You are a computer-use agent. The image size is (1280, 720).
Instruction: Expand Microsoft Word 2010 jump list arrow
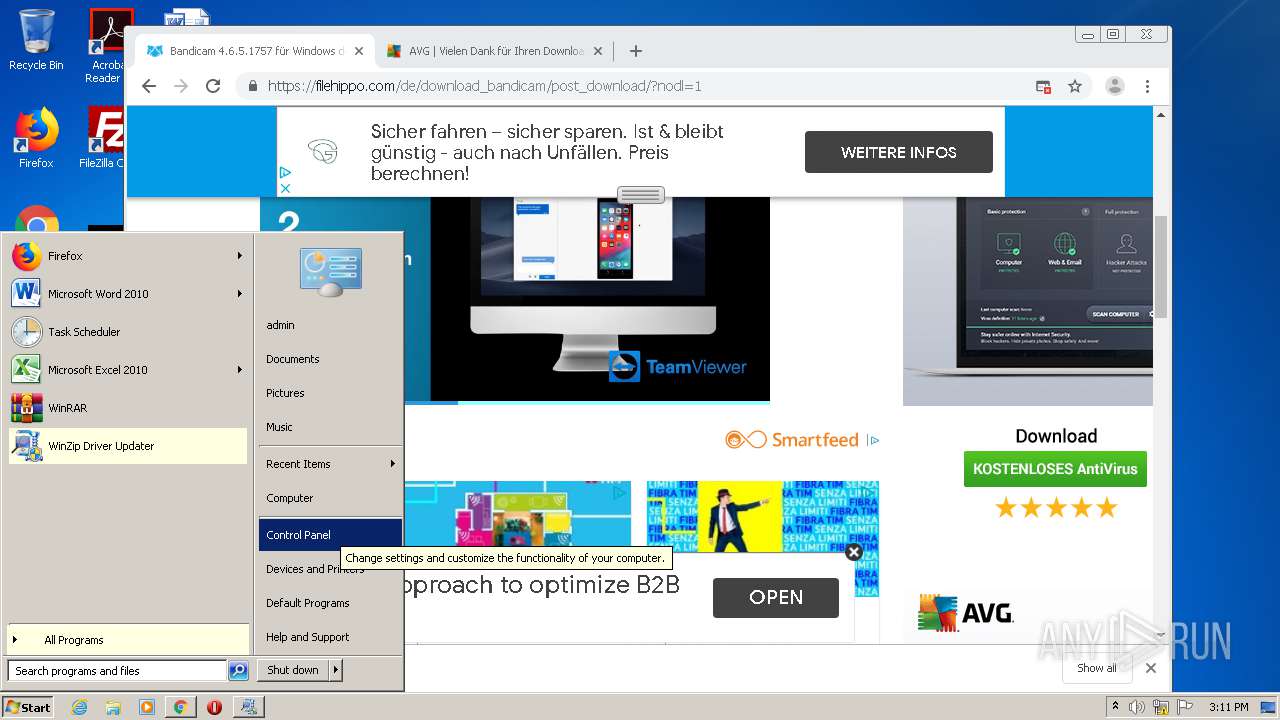[240, 294]
